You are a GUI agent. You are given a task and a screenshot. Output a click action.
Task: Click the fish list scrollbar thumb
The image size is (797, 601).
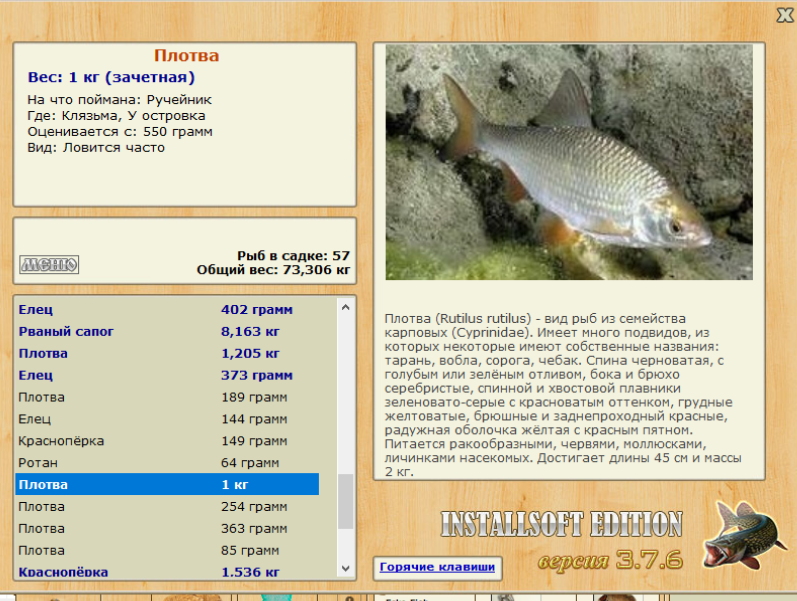(346, 501)
